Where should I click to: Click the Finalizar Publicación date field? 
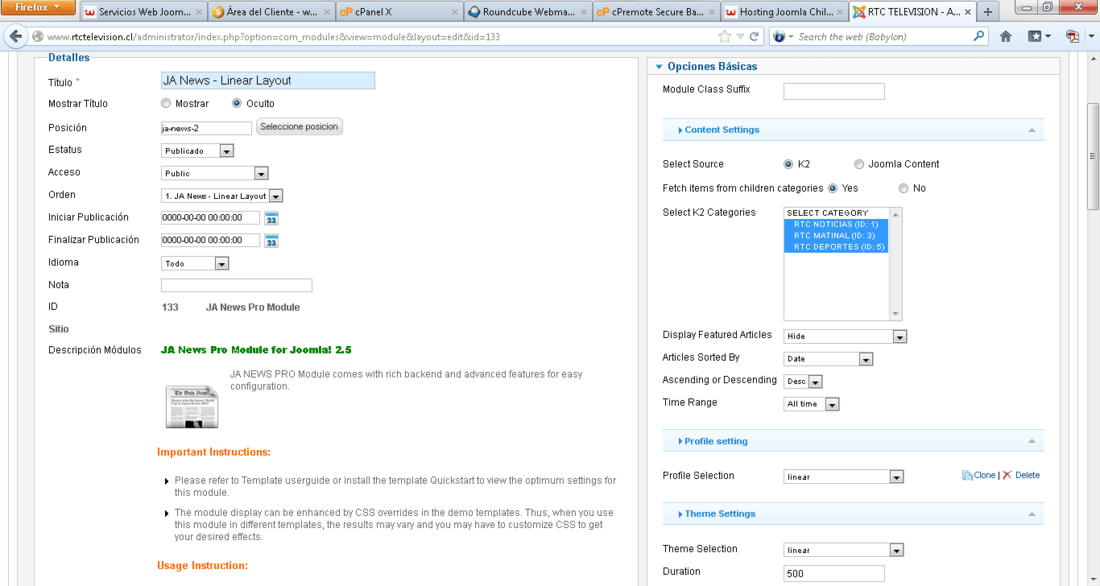210,241
